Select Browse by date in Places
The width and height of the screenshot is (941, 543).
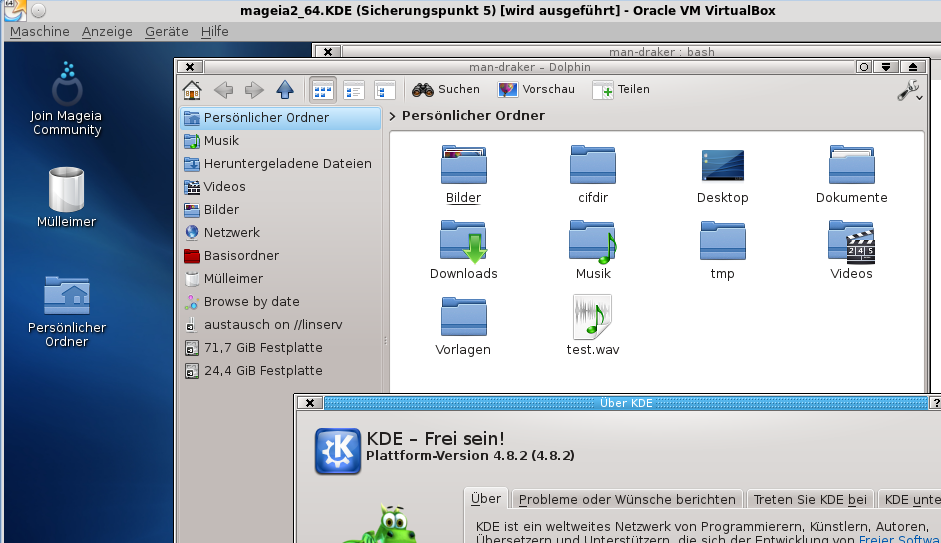pos(280,302)
